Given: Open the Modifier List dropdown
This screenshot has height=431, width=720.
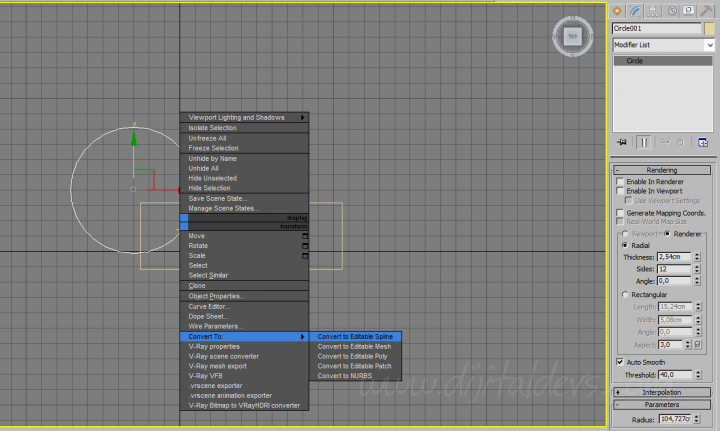Looking at the screenshot, I should tap(664, 45).
